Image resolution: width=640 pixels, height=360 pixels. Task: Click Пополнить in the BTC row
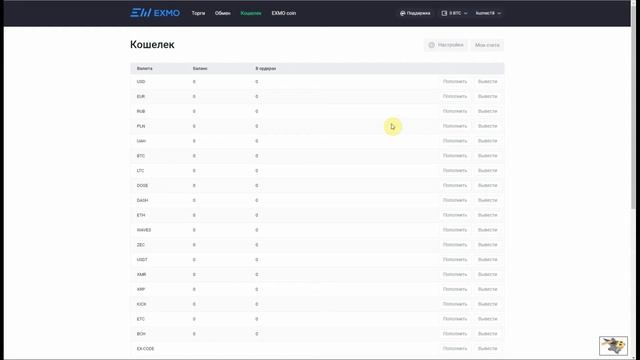point(455,156)
